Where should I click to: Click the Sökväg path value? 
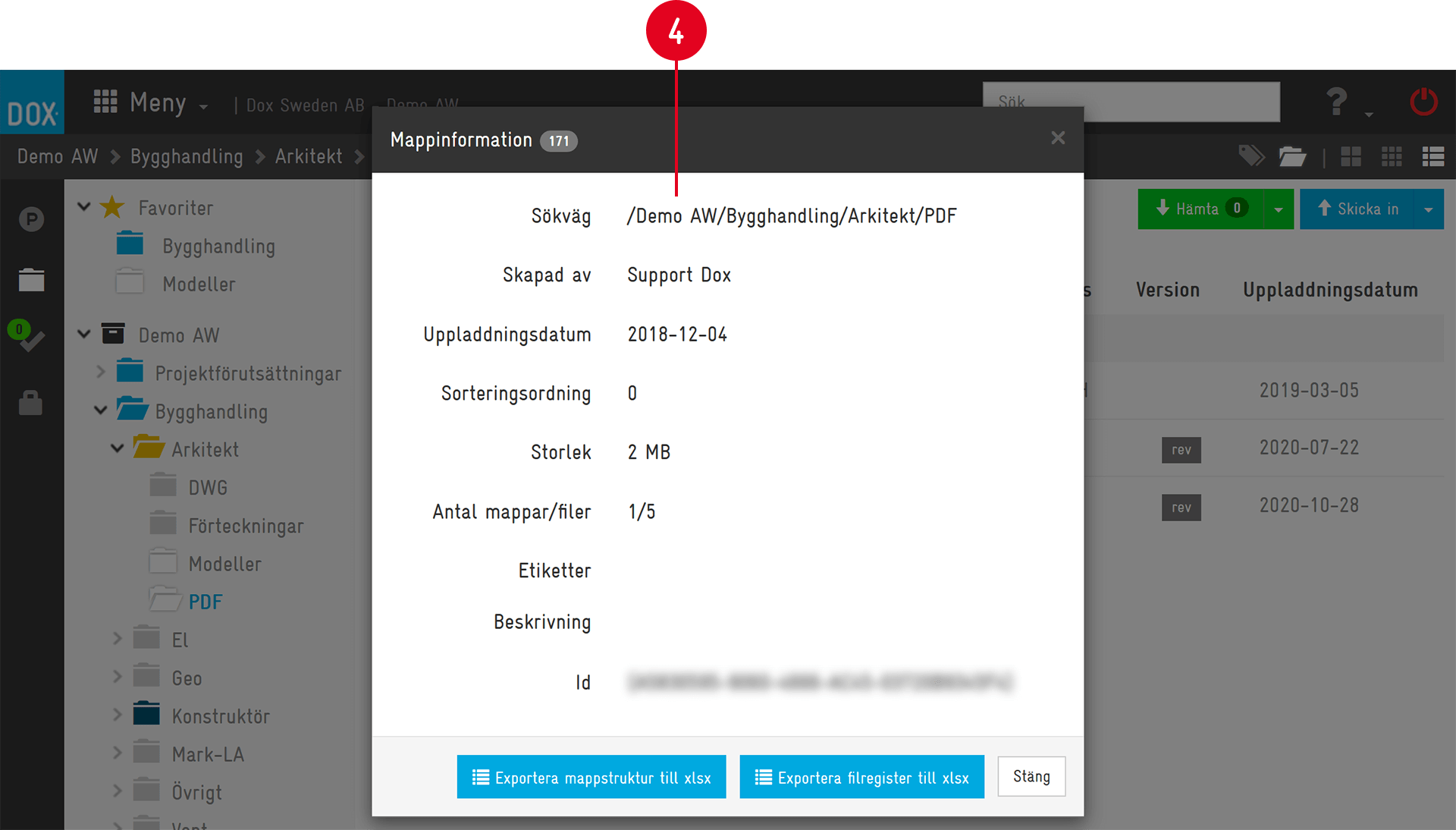coord(792,216)
